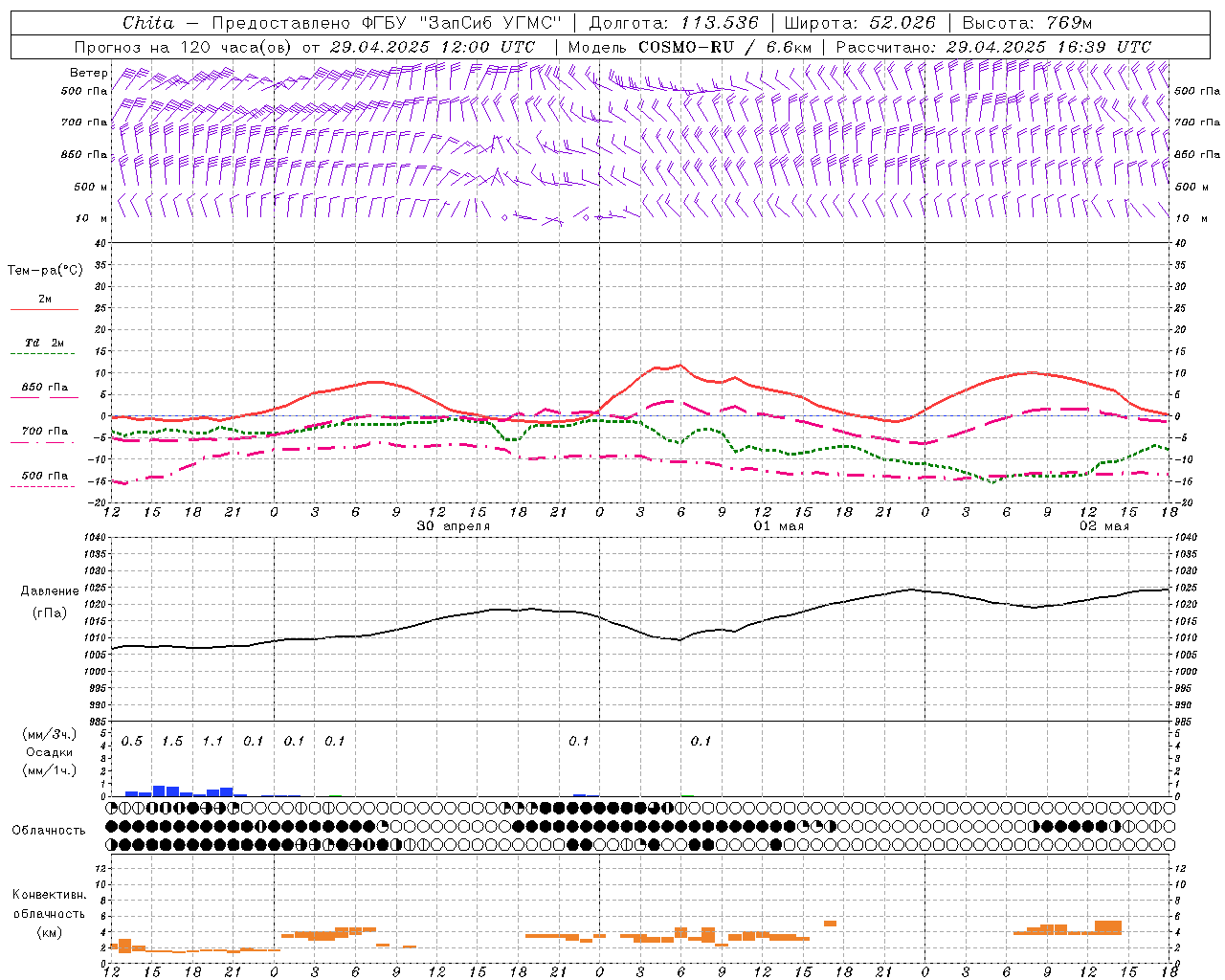Image resolution: width=1225 pixels, height=980 pixels.
Task: Click the "0.5" precipitation value
Action: 132,742
